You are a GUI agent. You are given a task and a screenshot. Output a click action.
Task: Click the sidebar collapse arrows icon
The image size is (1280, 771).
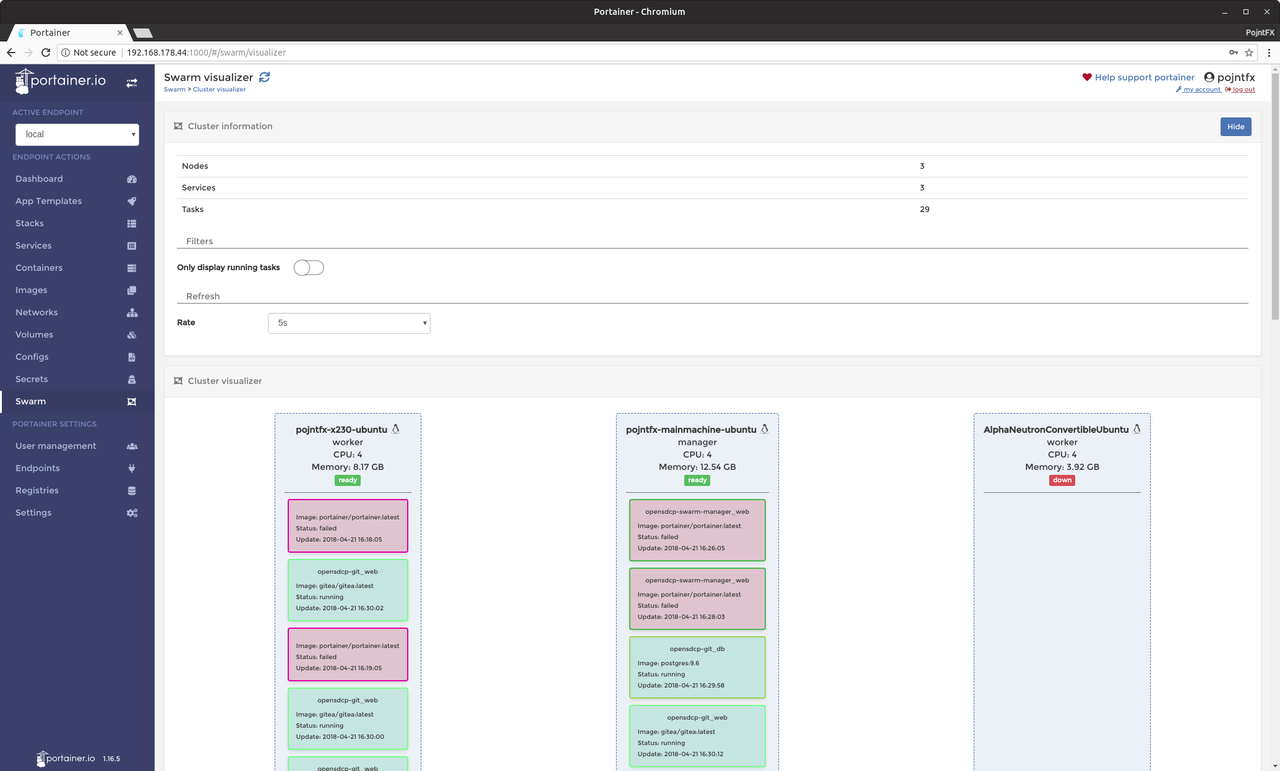point(131,83)
